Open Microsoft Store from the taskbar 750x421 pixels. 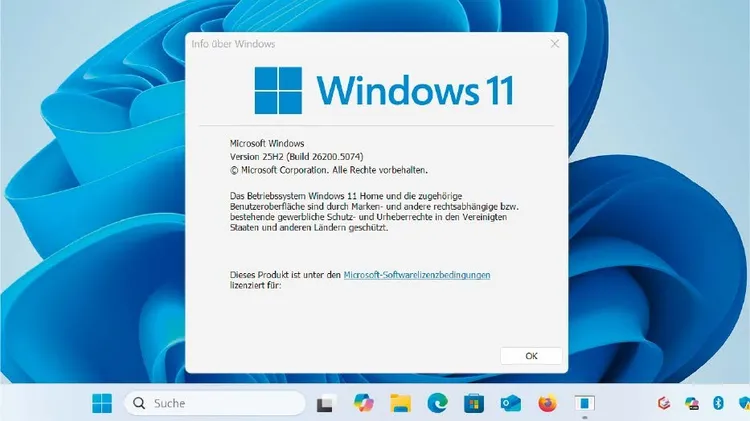474,403
